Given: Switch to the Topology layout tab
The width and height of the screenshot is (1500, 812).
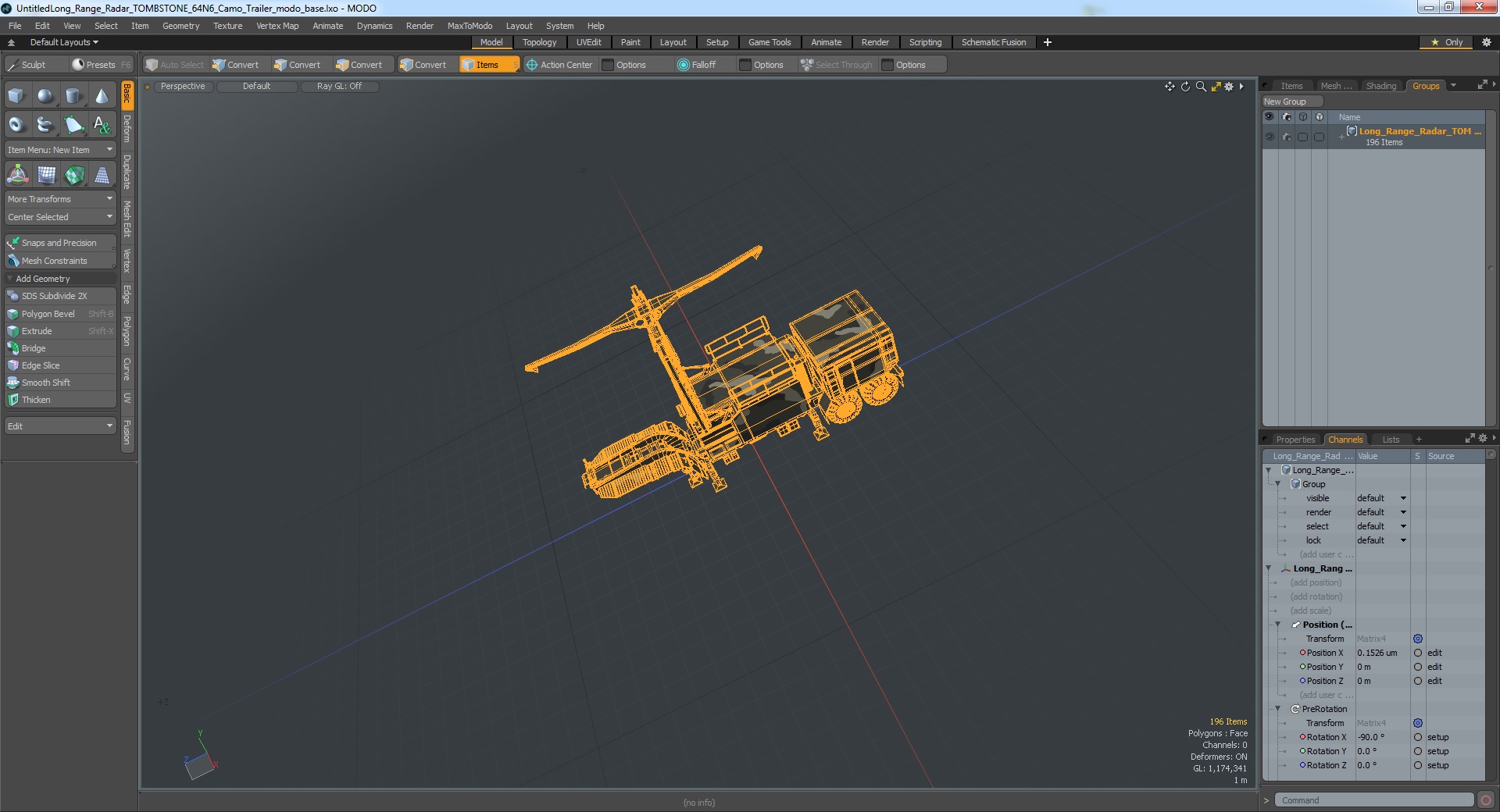Looking at the screenshot, I should click(539, 42).
